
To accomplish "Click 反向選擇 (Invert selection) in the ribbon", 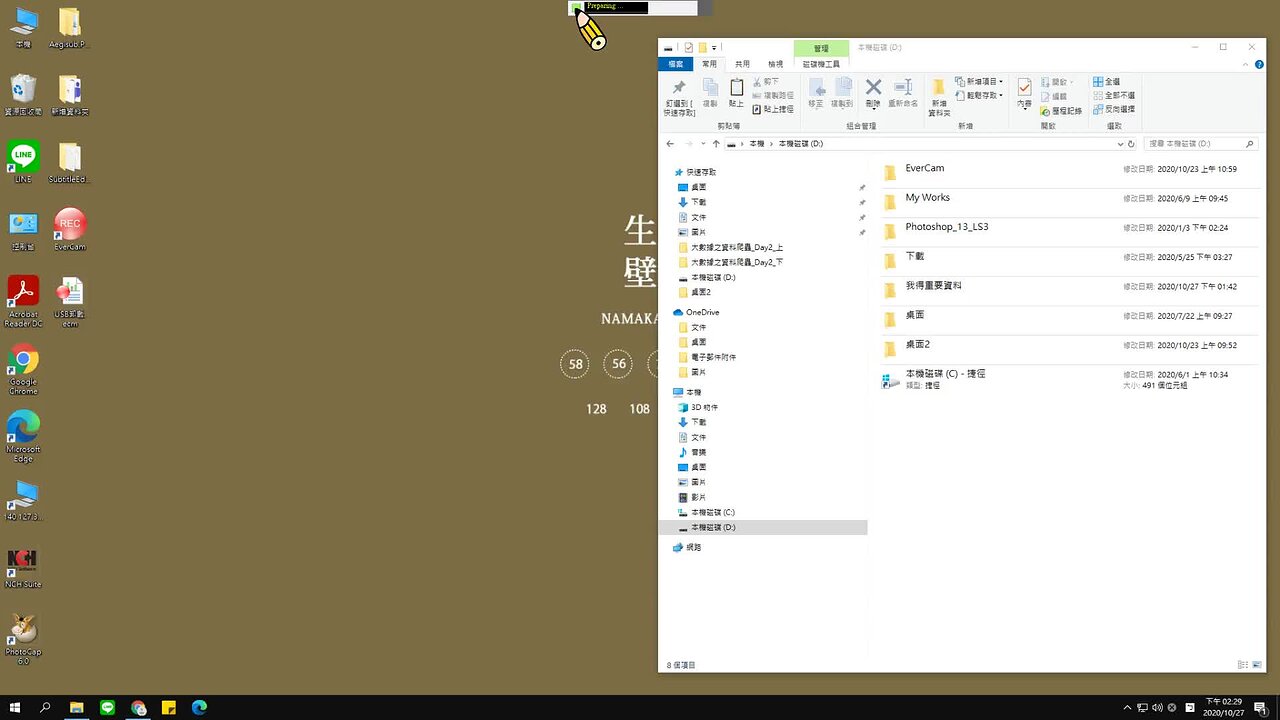I will pos(1113,109).
